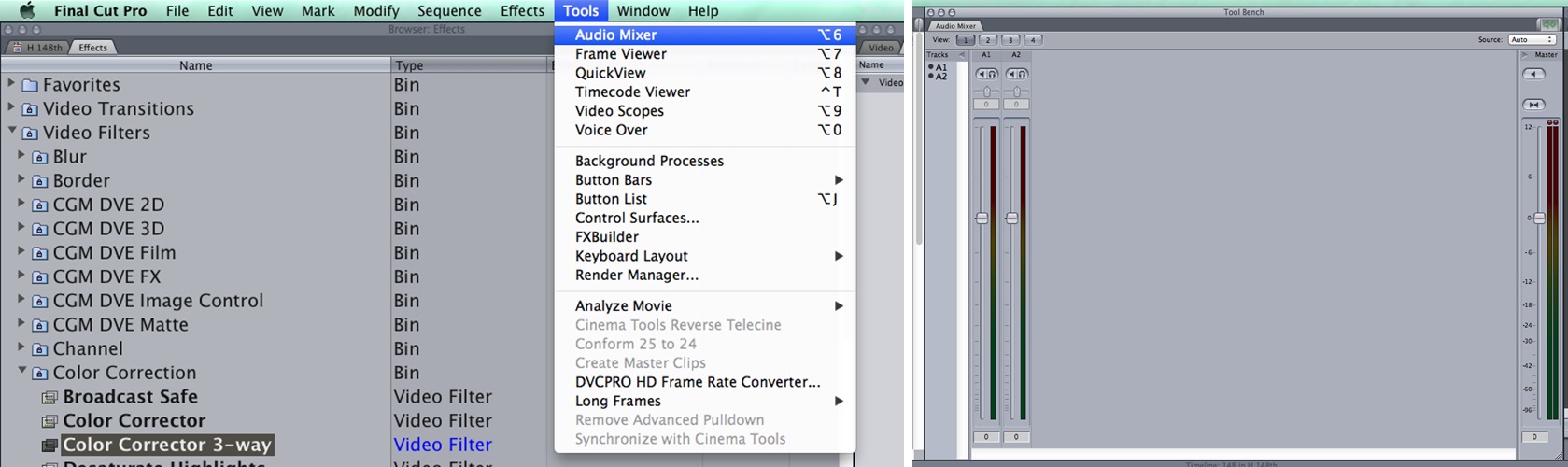
Task: Solo the A1 track with headphones button
Action: pyautogui.click(x=992, y=74)
